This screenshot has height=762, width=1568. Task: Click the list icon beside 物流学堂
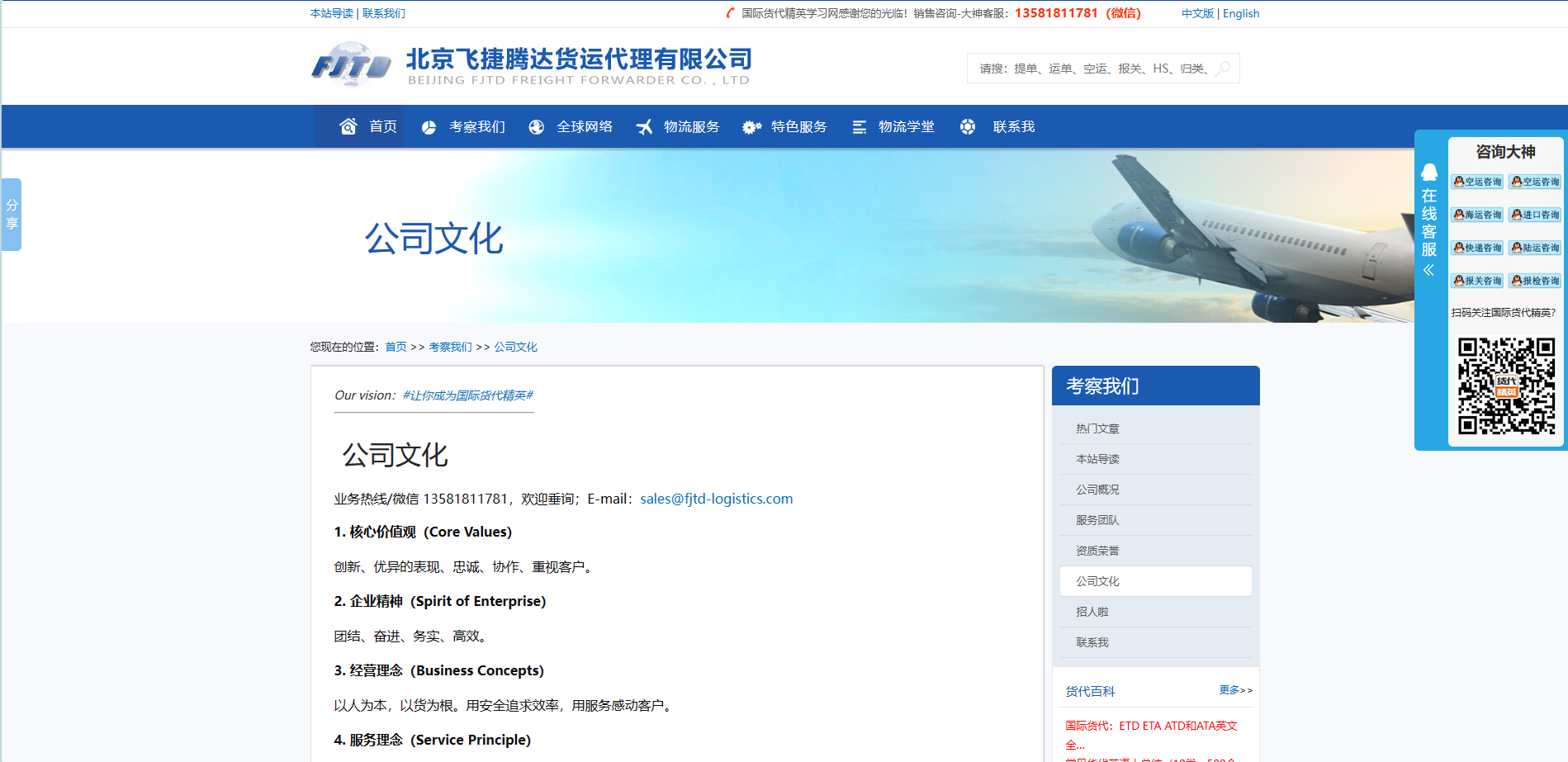859,127
